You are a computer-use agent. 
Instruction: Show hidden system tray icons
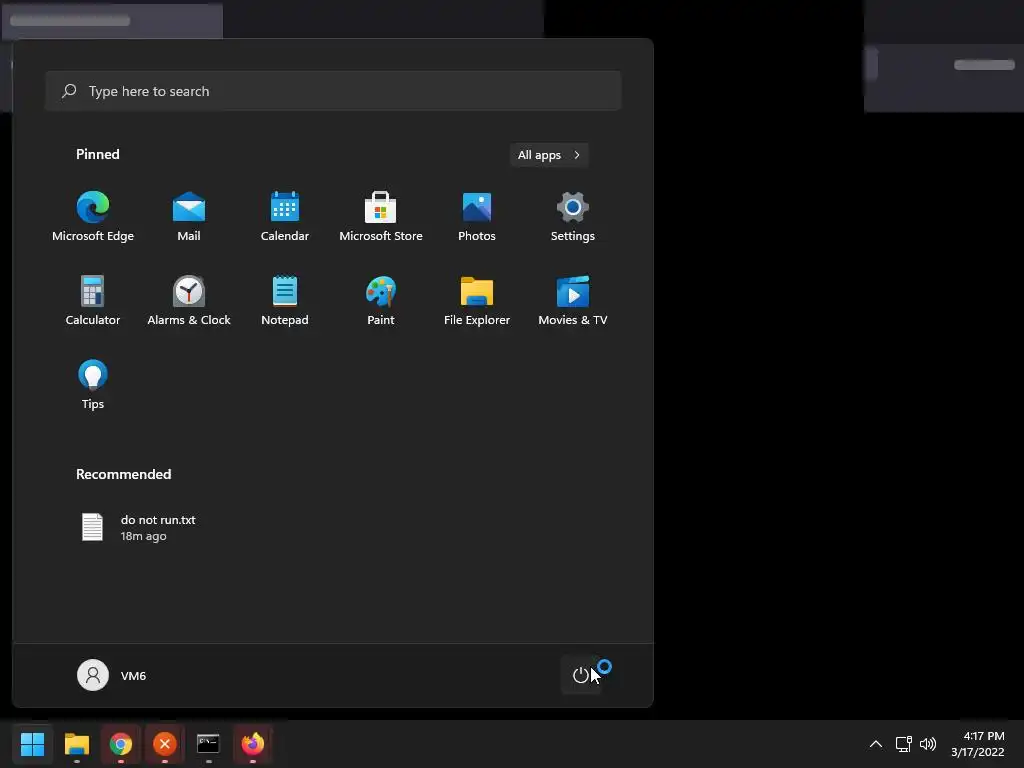[x=876, y=744]
